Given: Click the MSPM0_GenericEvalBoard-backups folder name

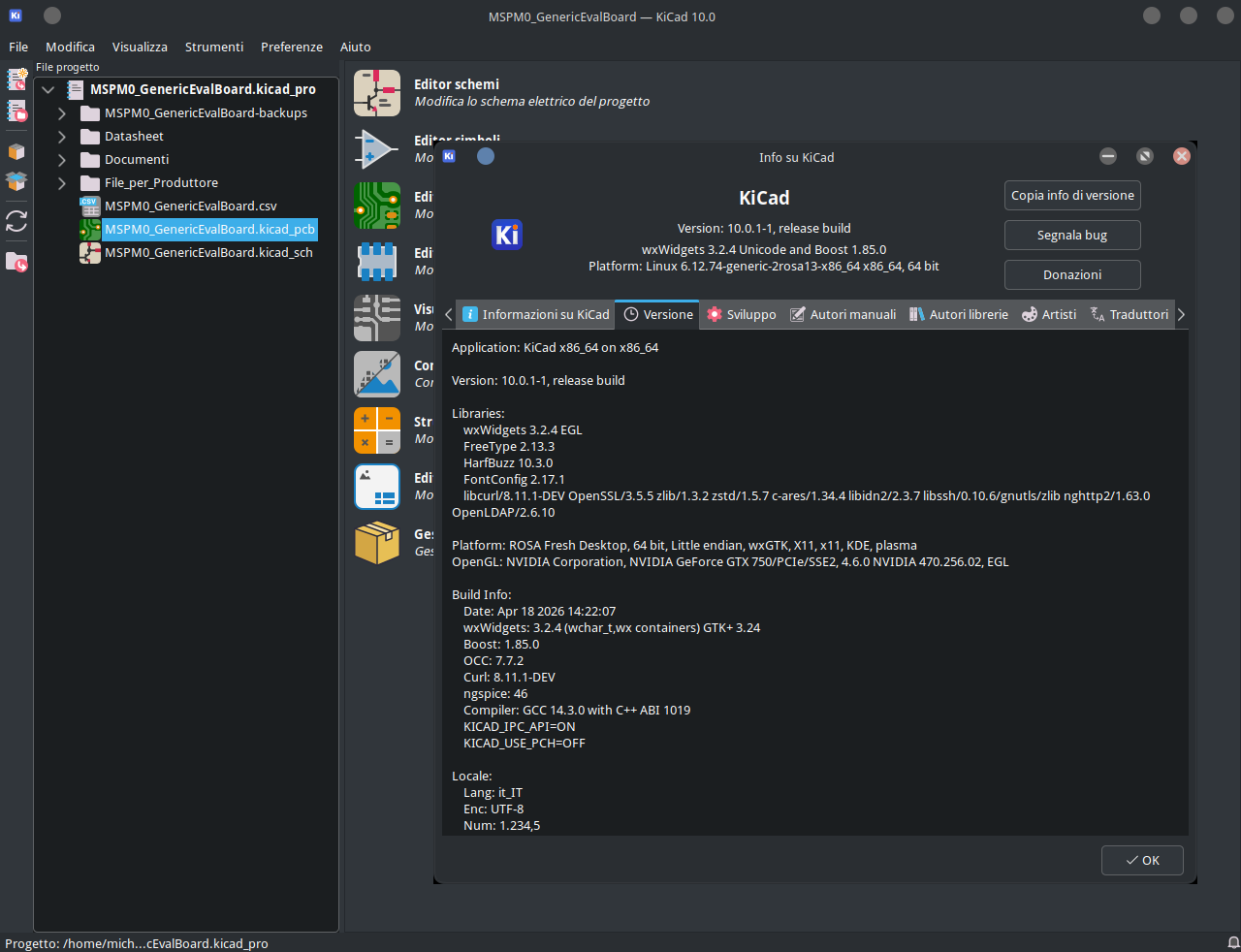Looking at the screenshot, I should click(206, 112).
